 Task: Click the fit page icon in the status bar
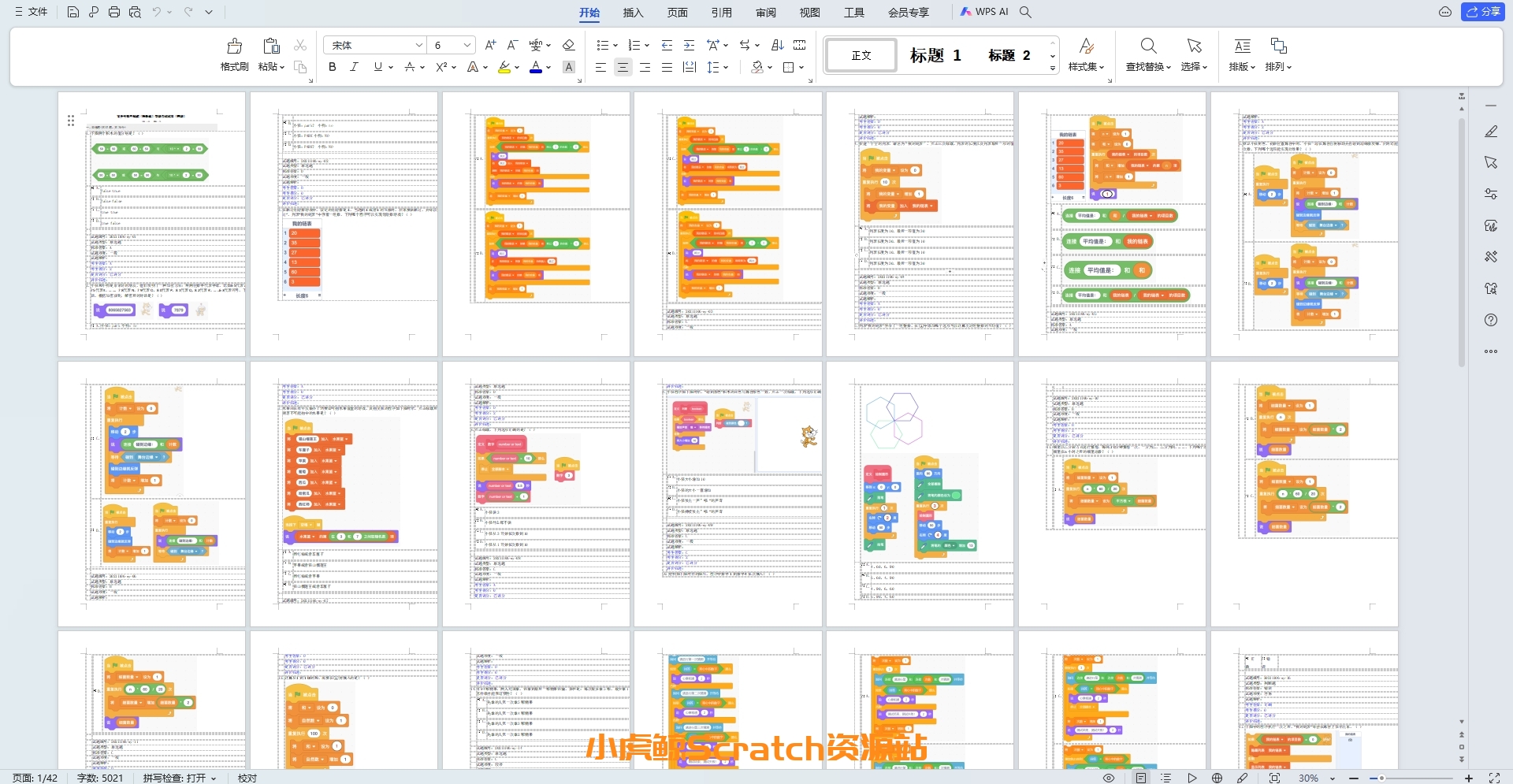(1274, 778)
